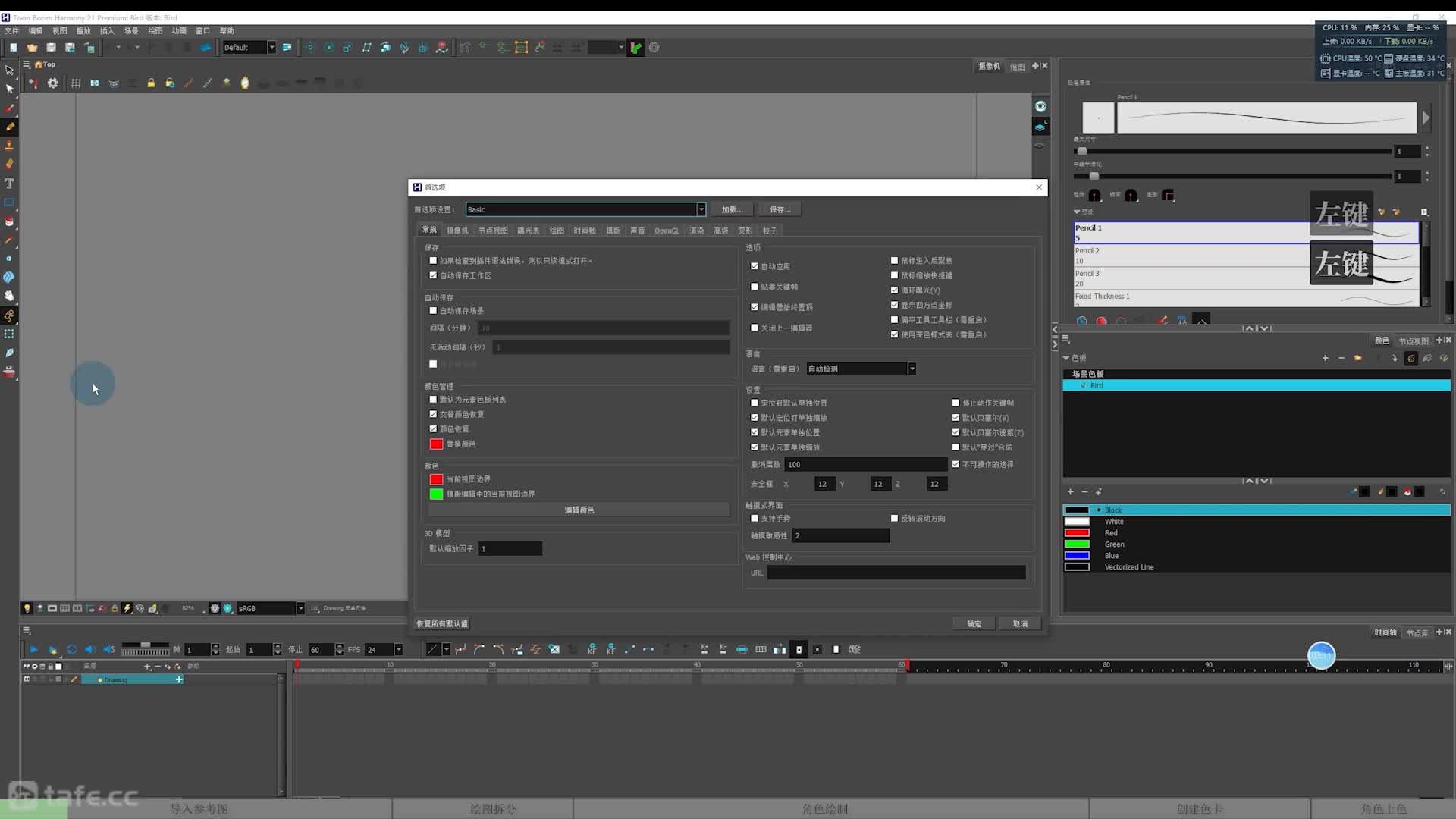Image resolution: width=1456 pixels, height=819 pixels.
Task: Open the 语言 自动检测 dropdown
Action: 861,369
